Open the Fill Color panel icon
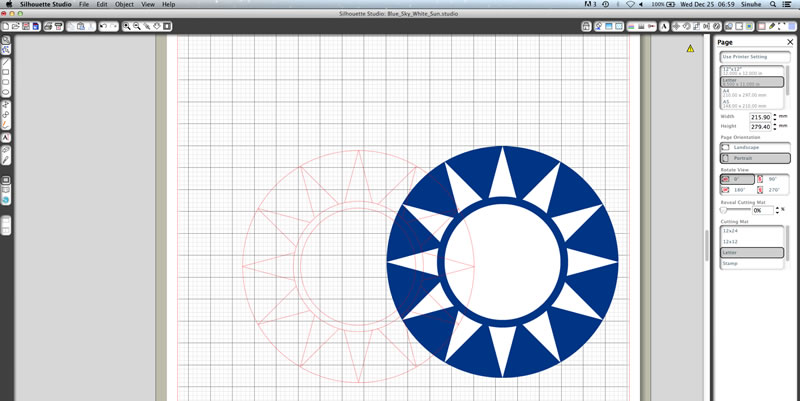The image size is (800, 401). coord(599,27)
